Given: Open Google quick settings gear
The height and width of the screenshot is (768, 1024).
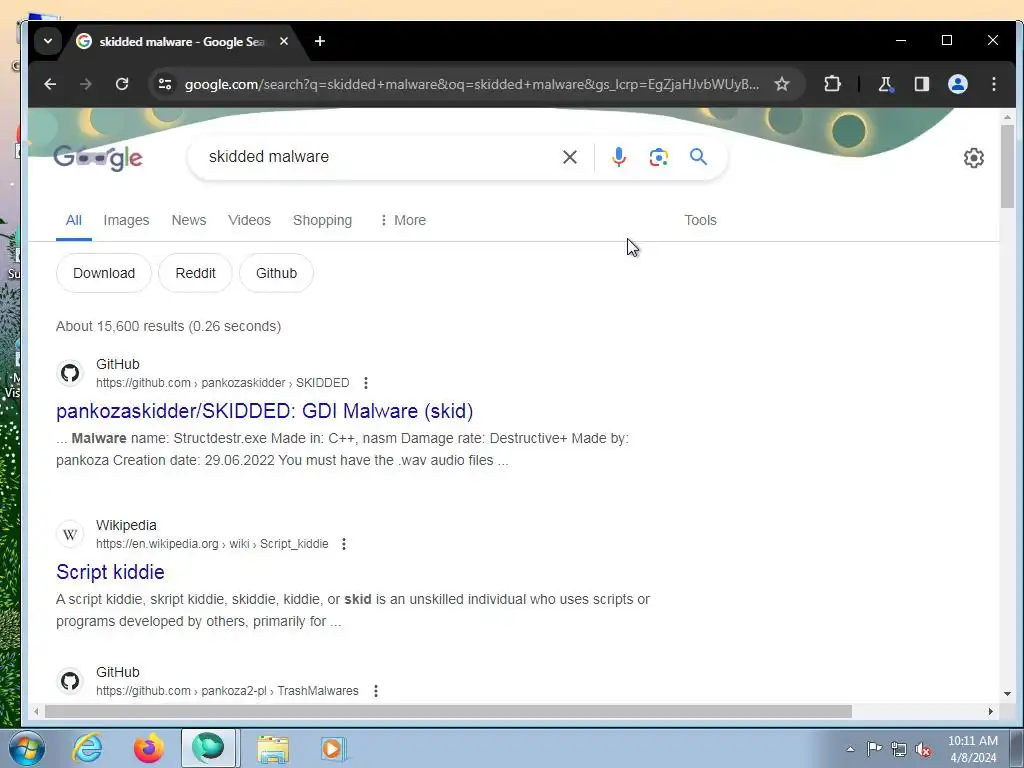Looking at the screenshot, I should click(x=973, y=157).
